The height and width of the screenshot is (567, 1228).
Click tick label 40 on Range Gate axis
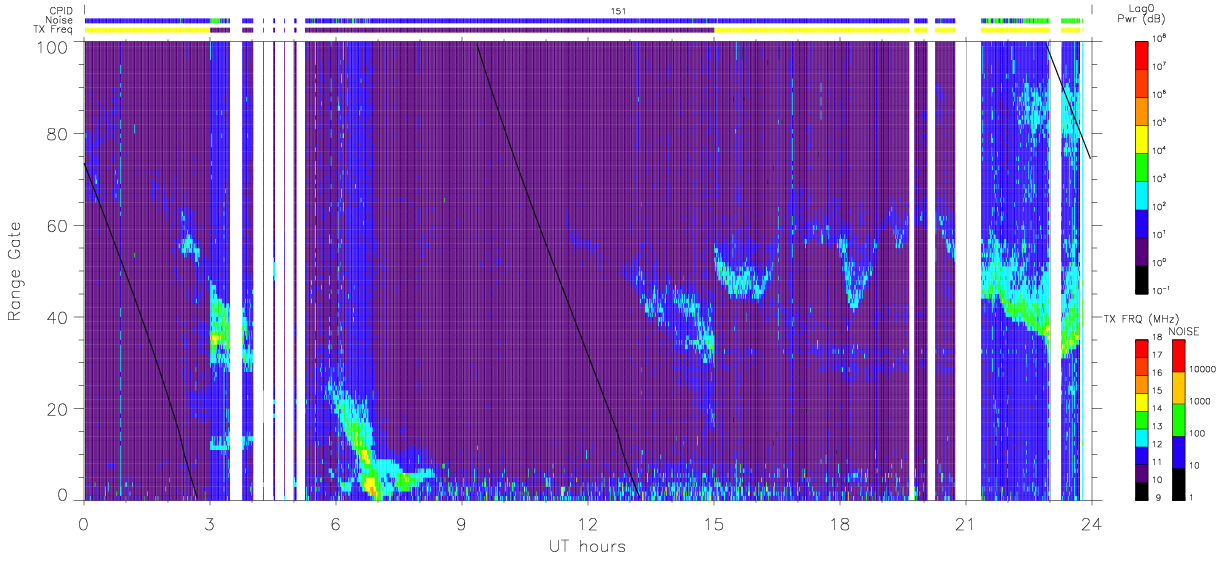59,318
